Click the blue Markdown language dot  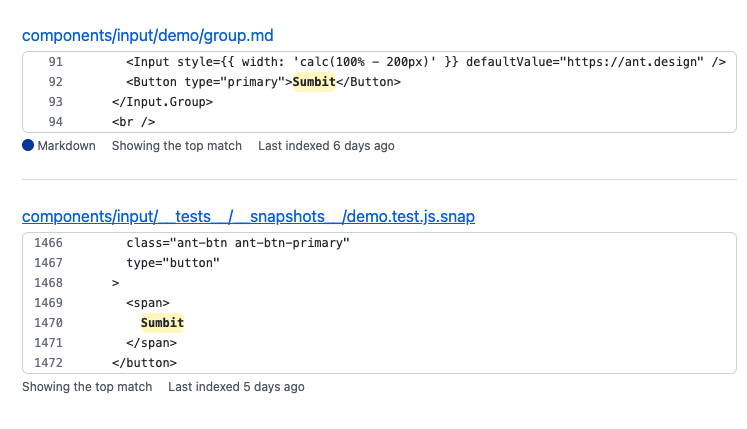point(28,145)
